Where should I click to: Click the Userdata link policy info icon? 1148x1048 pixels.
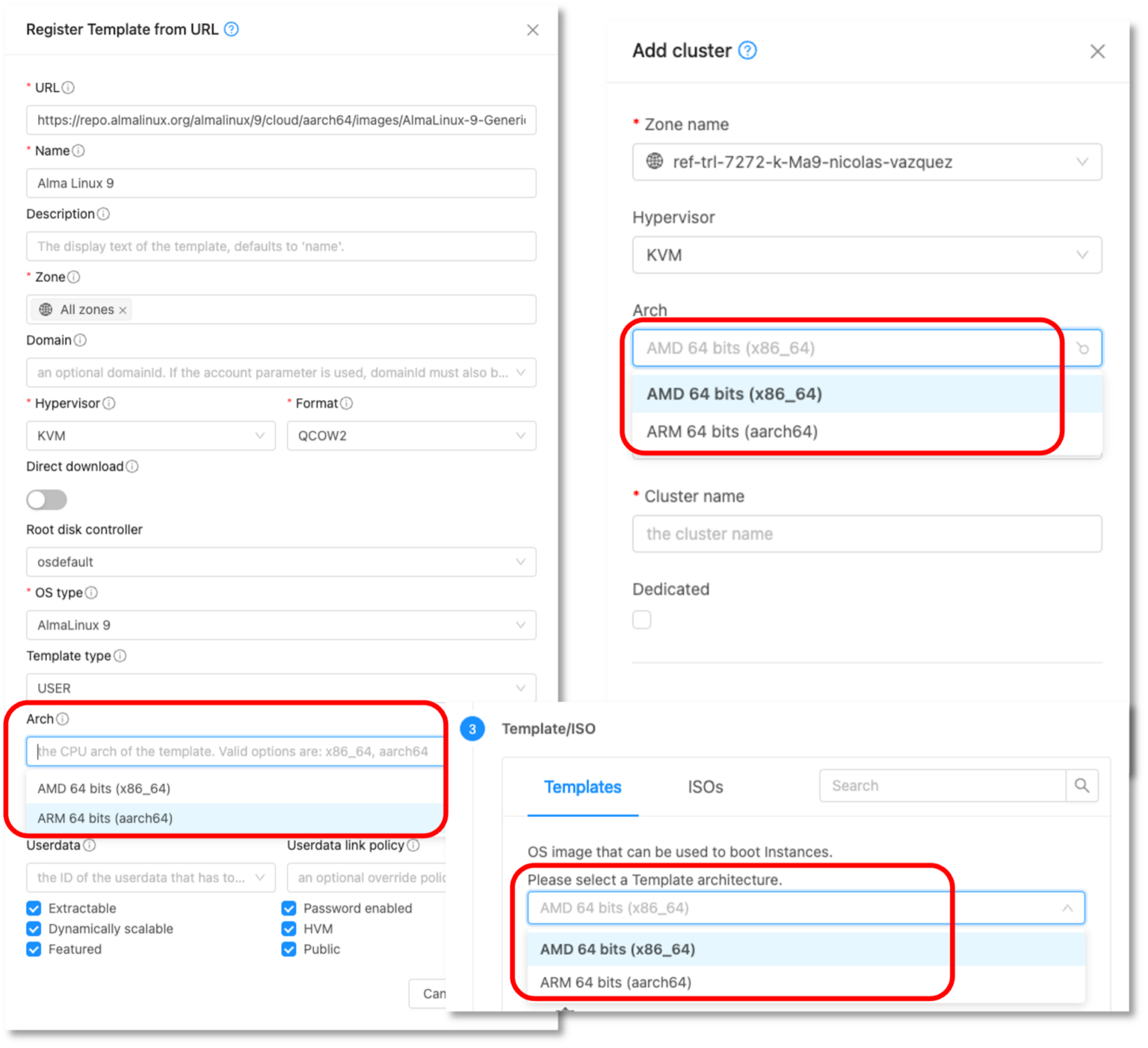416,845
